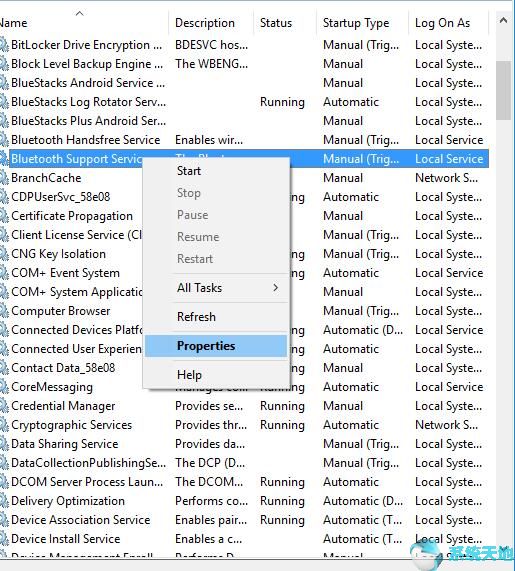The height and width of the screenshot is (571, 515).
Task: Click the BitLocker Drive Encryption service gear icon
Action: click(4, 45)
